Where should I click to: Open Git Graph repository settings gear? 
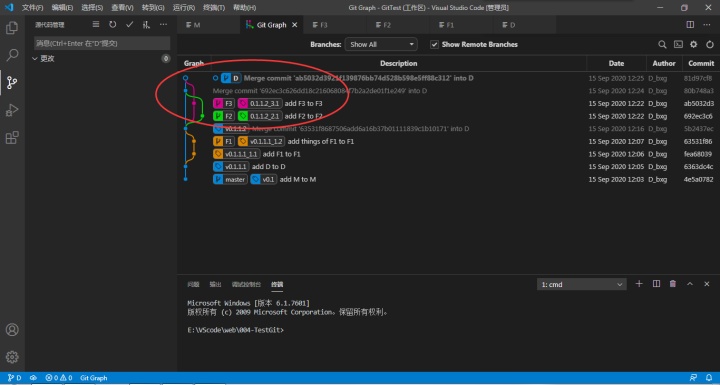point(694,45)
